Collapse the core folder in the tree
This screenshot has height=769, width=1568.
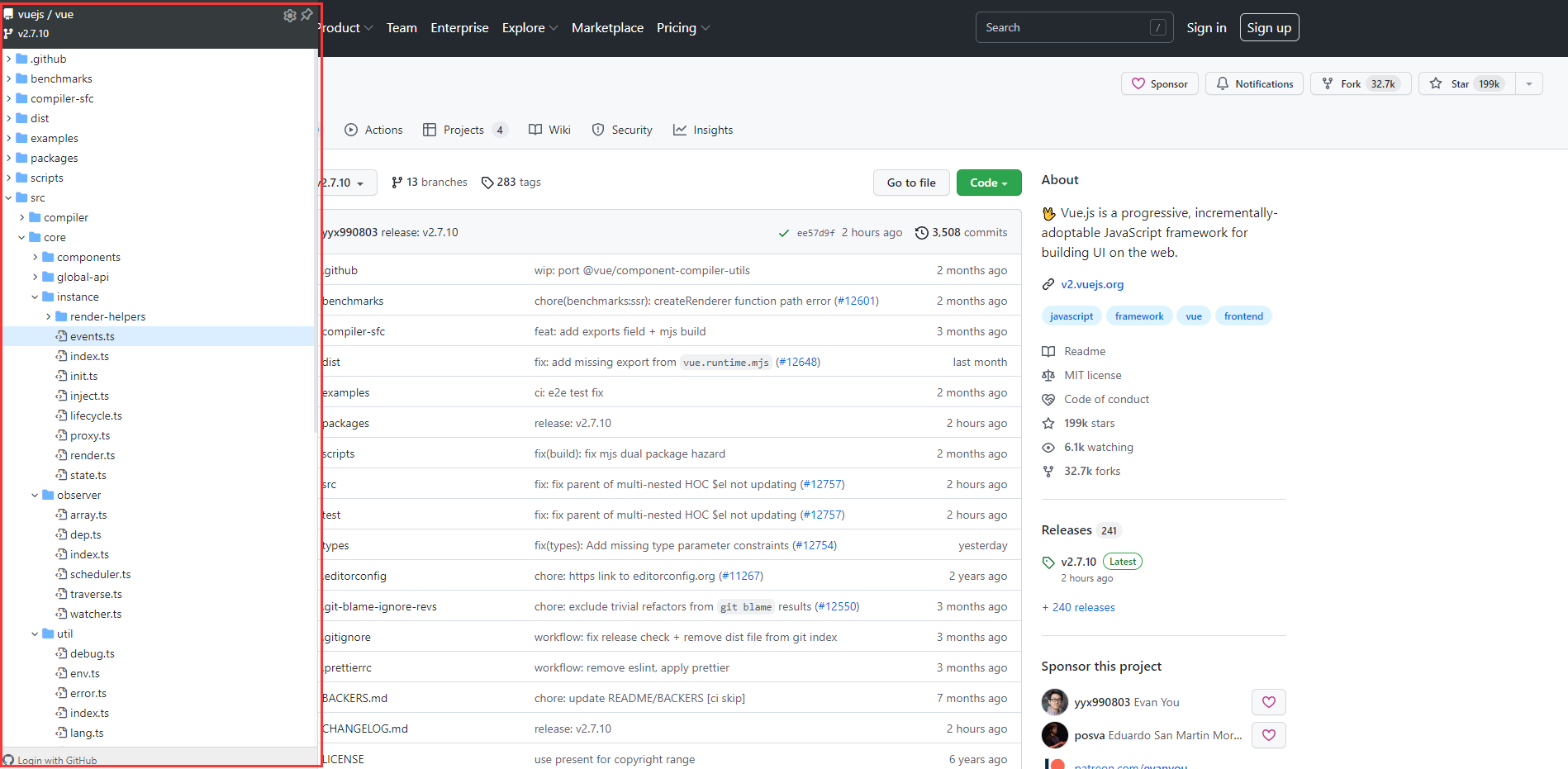click(22, 237)
